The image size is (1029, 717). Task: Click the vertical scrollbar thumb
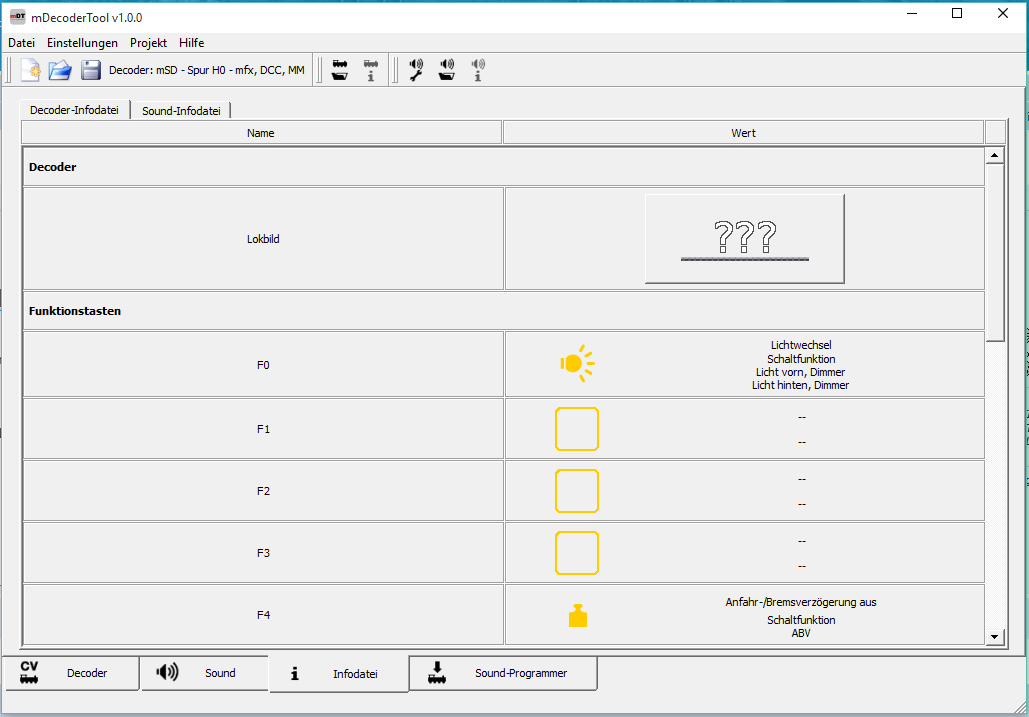point(995,253)
